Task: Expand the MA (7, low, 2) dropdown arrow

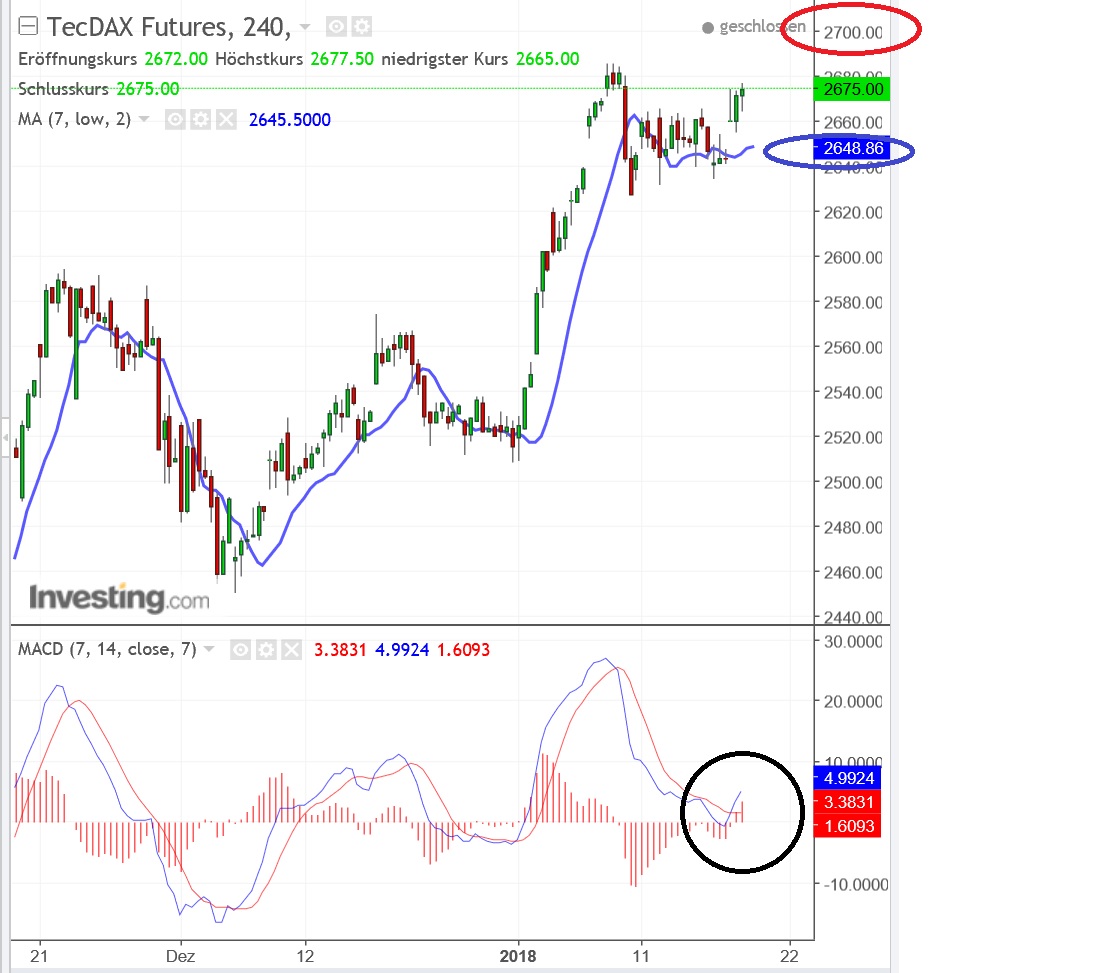Action: 142,119
